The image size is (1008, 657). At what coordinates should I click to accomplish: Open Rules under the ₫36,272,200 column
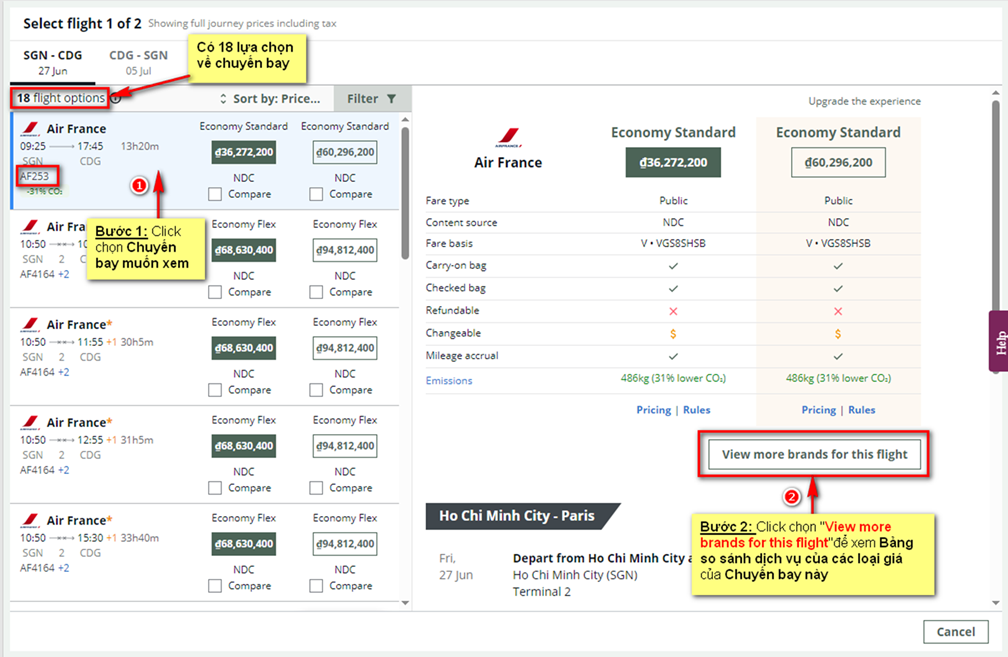click(697, 410)
